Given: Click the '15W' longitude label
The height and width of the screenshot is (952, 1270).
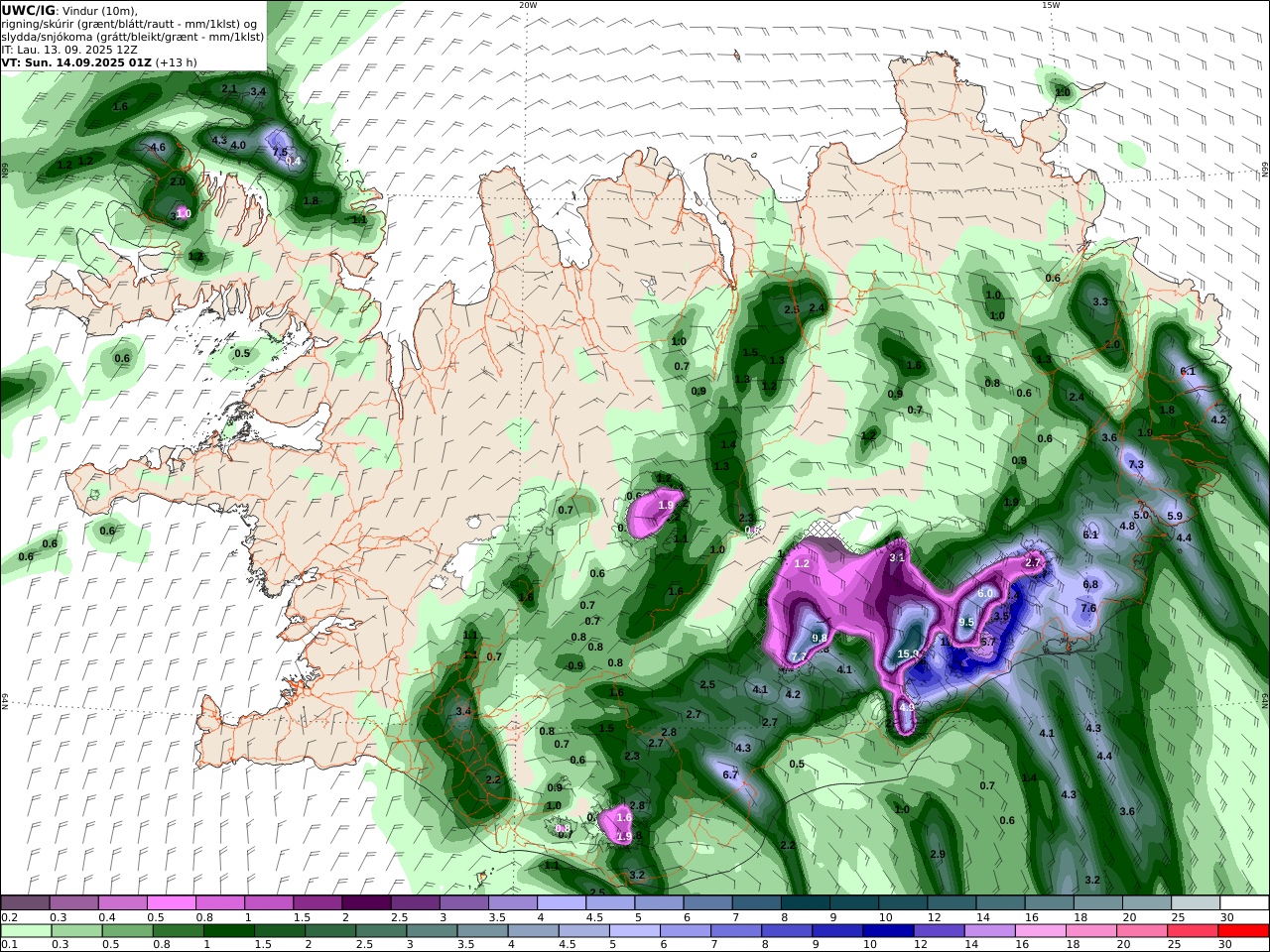Looking at the screenshot, I should coord(1051,5).
